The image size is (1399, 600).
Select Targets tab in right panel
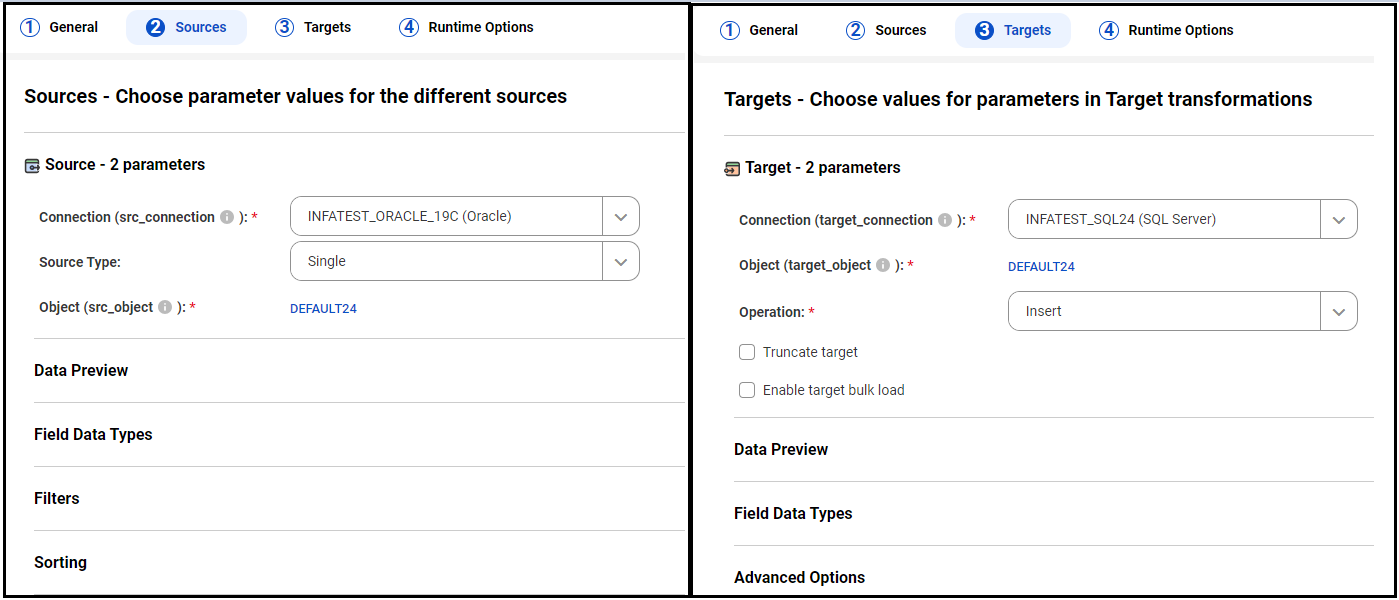[1013, 30]
